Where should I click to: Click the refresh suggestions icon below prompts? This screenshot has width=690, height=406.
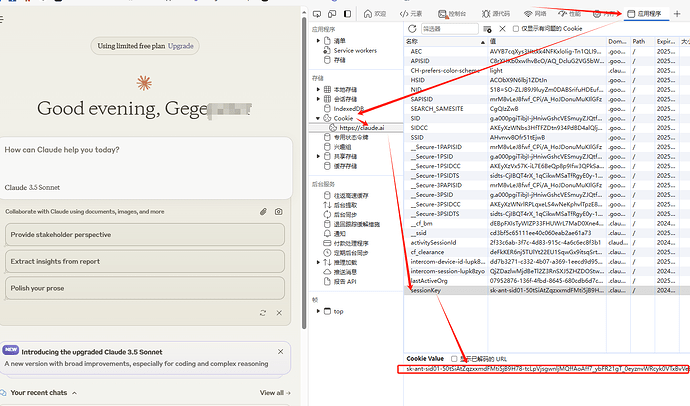[x=263, y=313]
